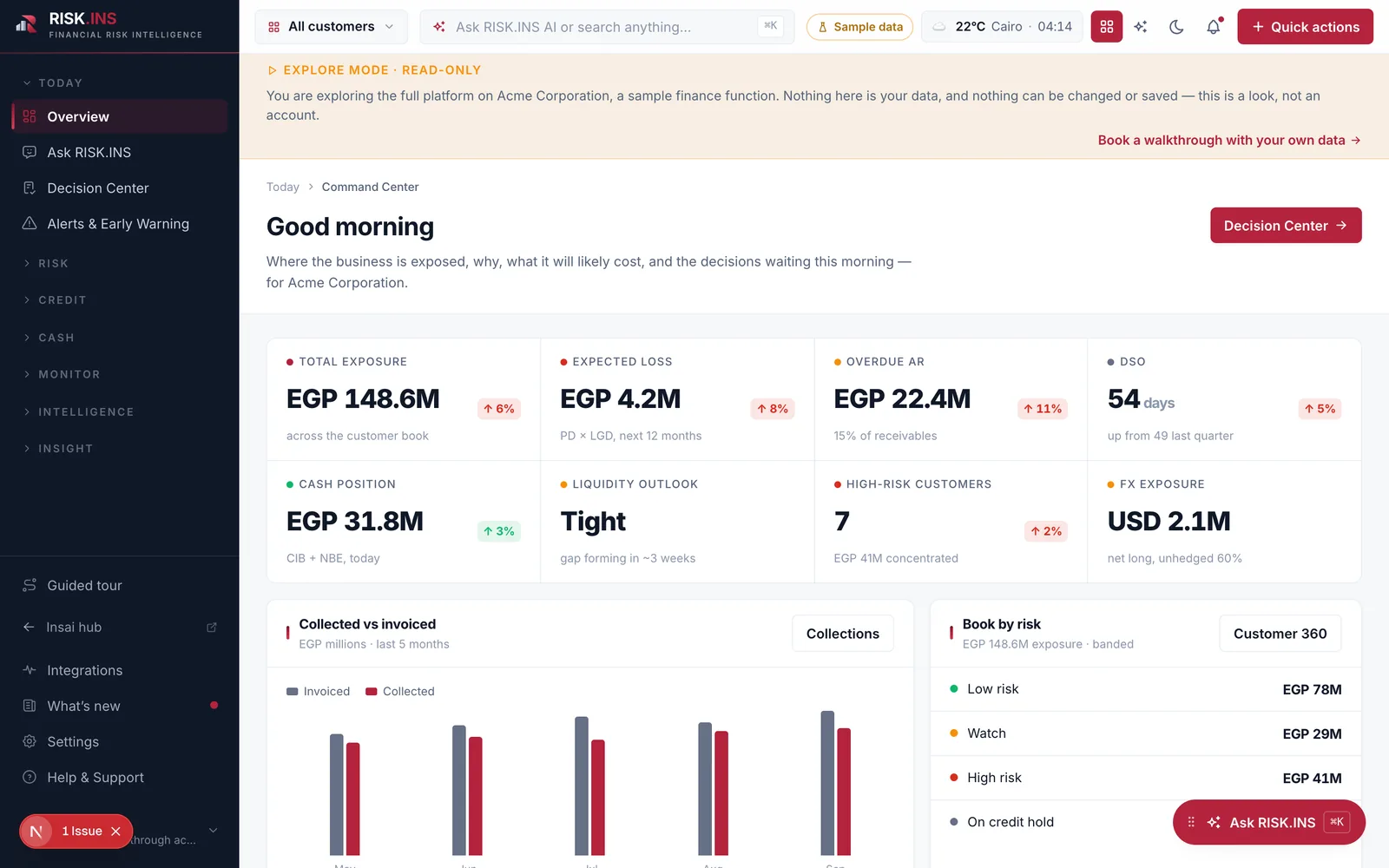Open What's new
Image resolution: width=1389 pixels, height=868 pixels.
click(120, 706)
